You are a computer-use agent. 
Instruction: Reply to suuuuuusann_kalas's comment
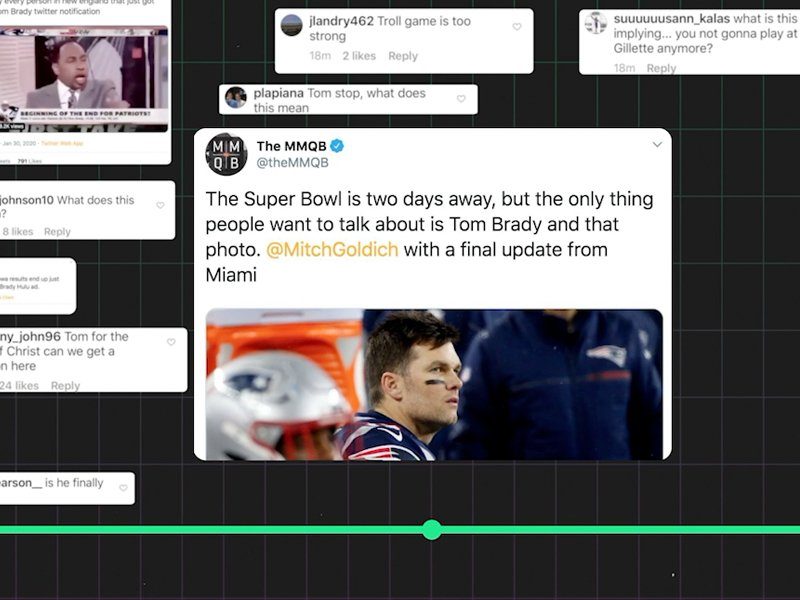click(x=661, y=68)
